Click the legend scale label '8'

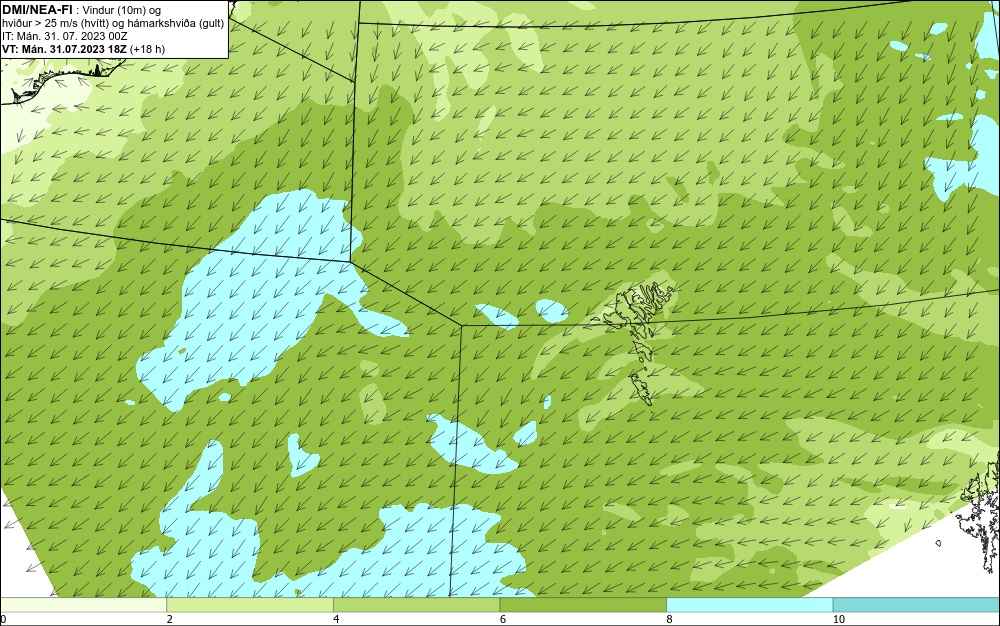coord(670,619)
